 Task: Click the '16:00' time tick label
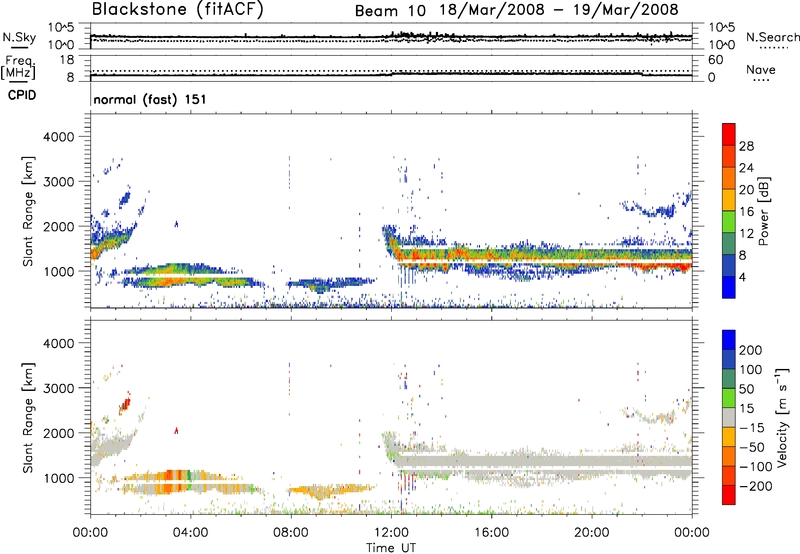tap(491, 533)
